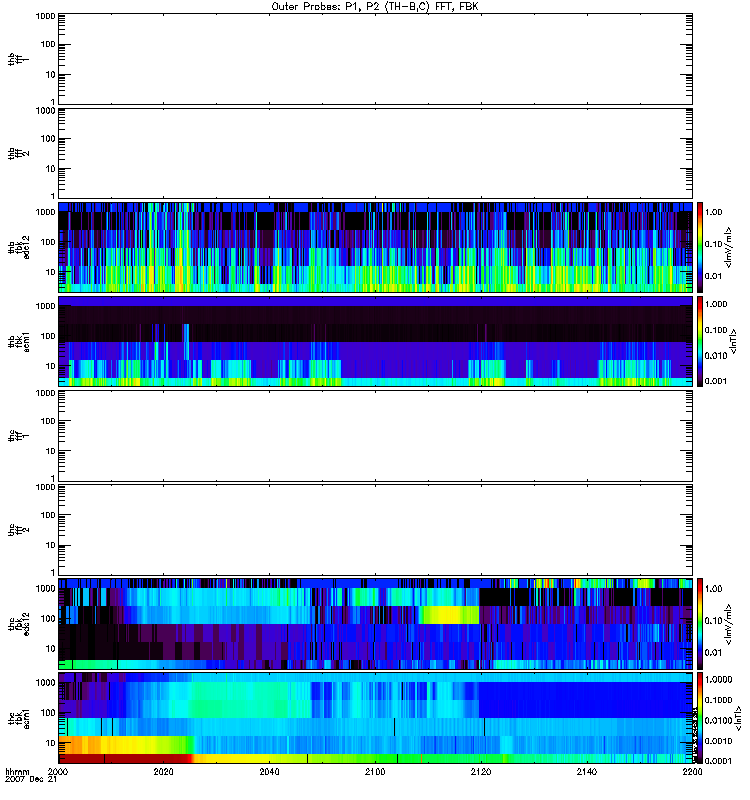
Task: Click the second empty thc FFT panel
Action: pos(375,529)
